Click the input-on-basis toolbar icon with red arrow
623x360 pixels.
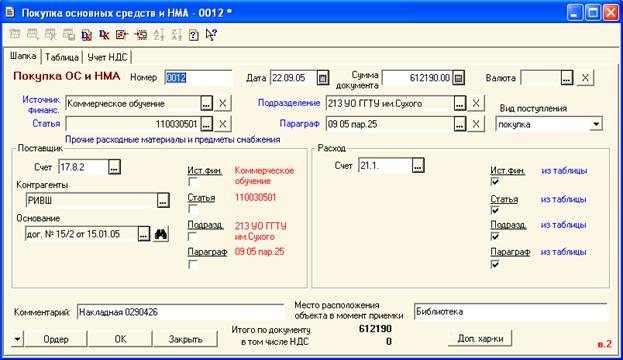(x=122, y=35)
